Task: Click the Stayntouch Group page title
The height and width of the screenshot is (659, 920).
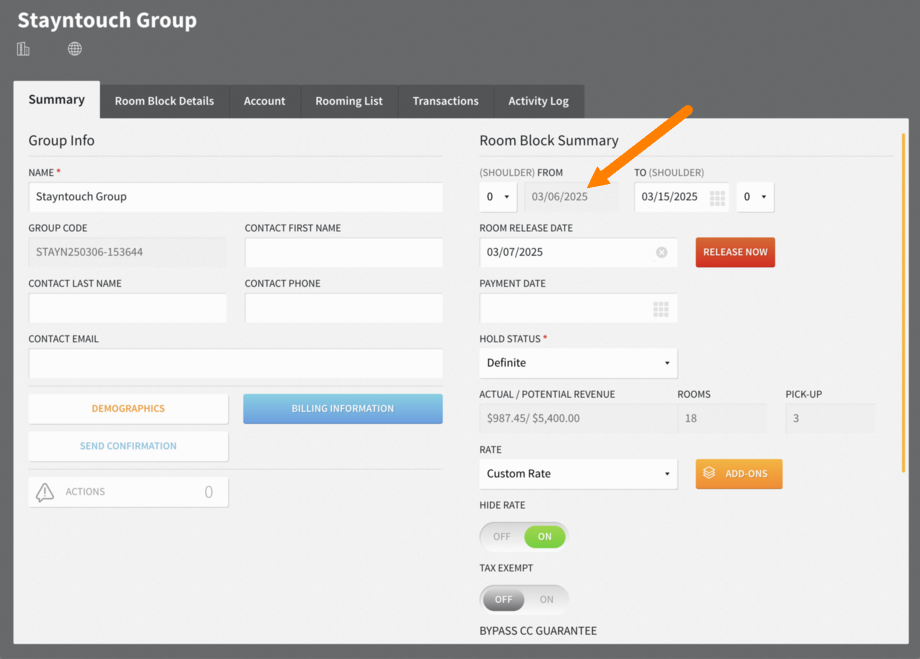Action: tap(107, 20)
